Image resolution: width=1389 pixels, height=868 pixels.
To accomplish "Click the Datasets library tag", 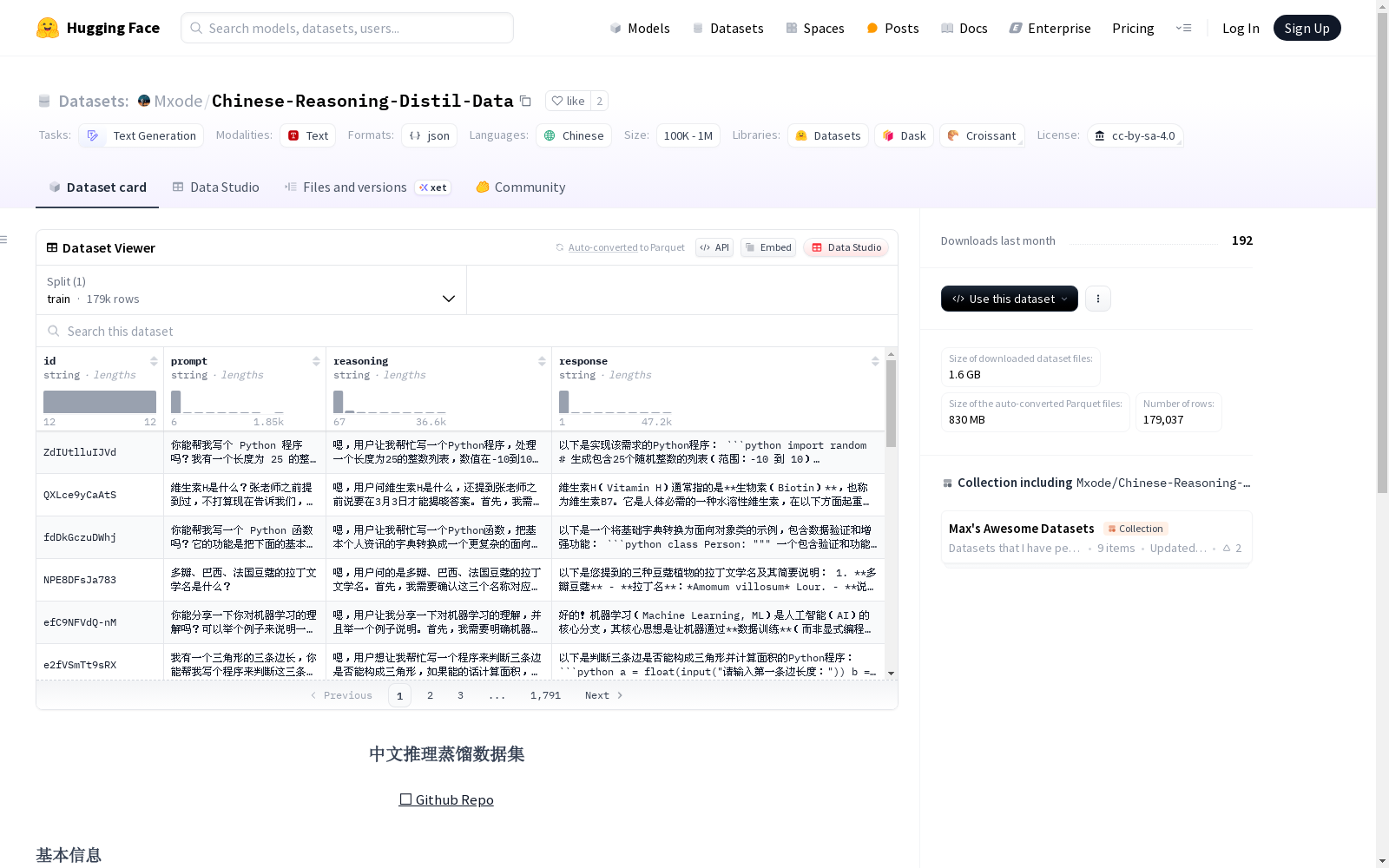I will tap(828, 135).
